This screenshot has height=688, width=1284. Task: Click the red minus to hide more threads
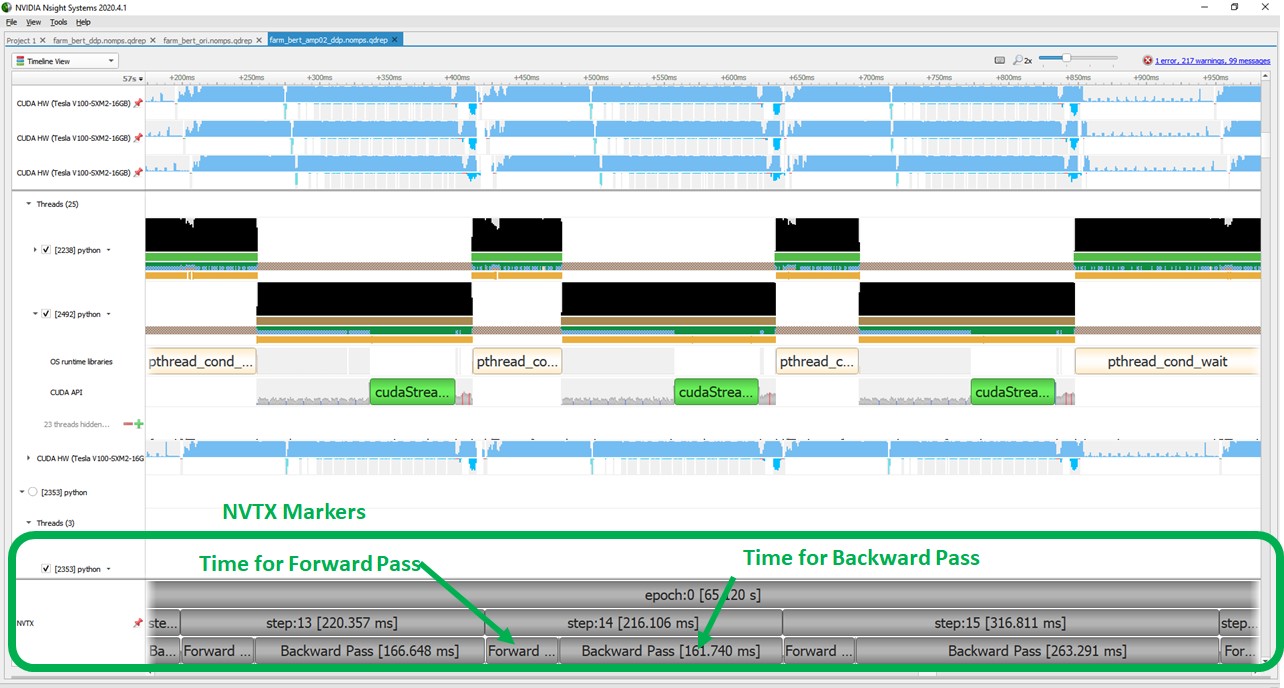point(127,424)
